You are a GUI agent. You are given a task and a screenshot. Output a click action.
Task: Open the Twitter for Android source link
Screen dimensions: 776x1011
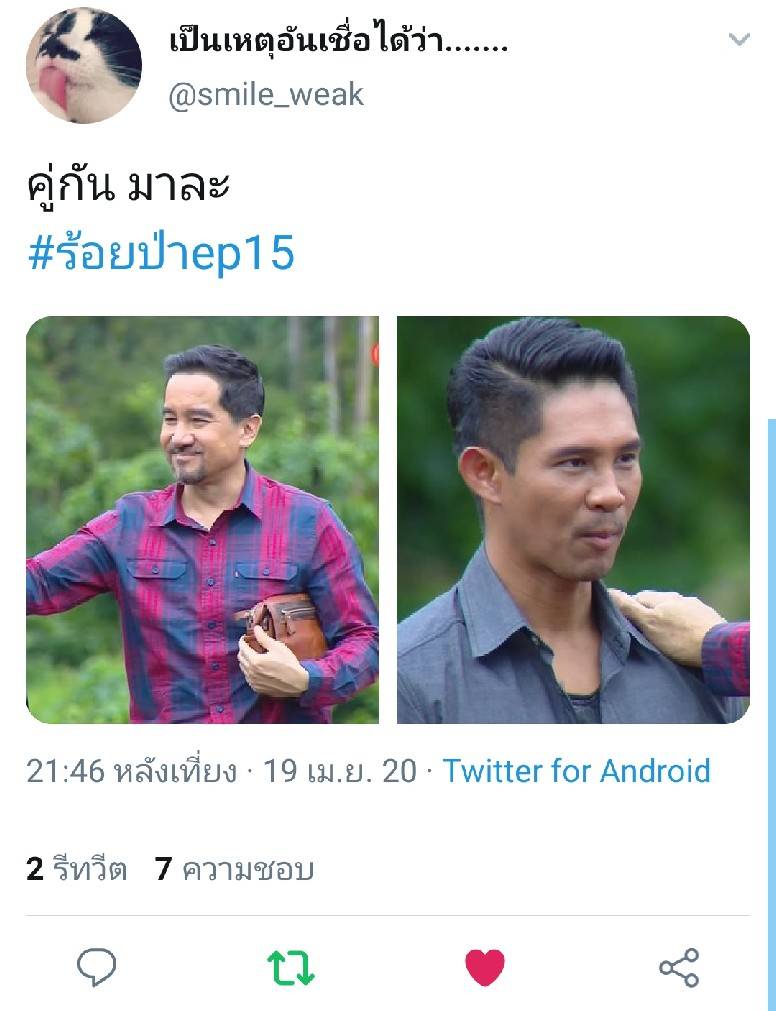tap(576, 771)
